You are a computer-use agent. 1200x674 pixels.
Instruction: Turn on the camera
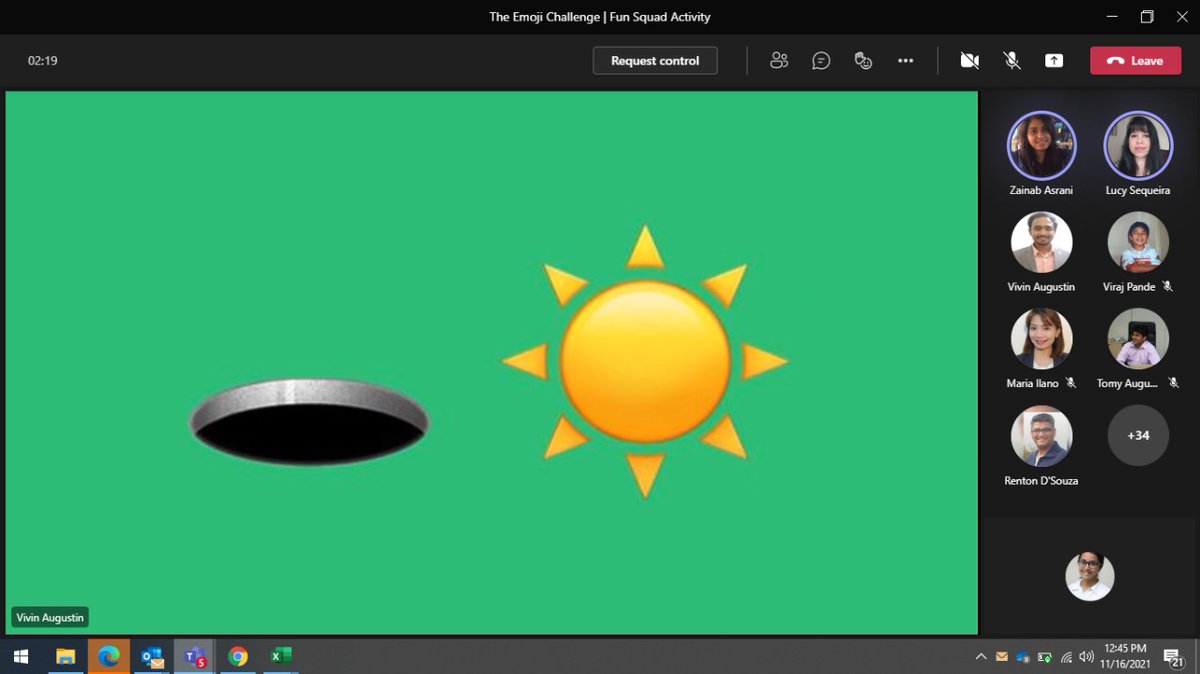click(969, 61)
